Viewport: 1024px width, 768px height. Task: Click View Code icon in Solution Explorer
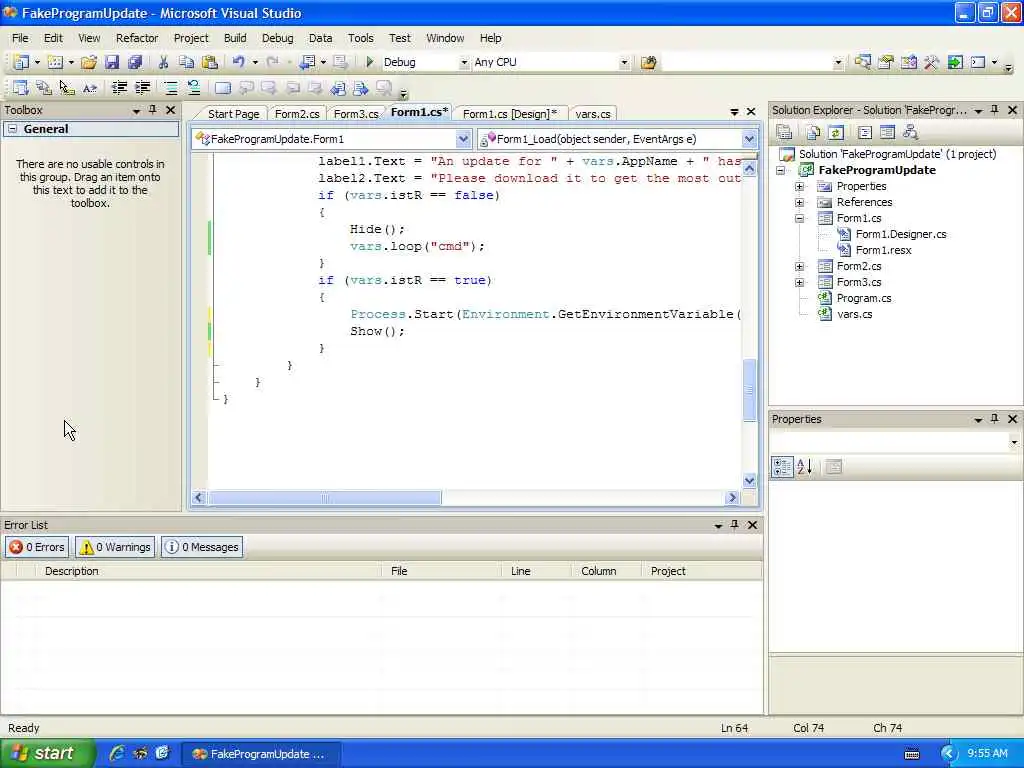[x=865, y=133]
